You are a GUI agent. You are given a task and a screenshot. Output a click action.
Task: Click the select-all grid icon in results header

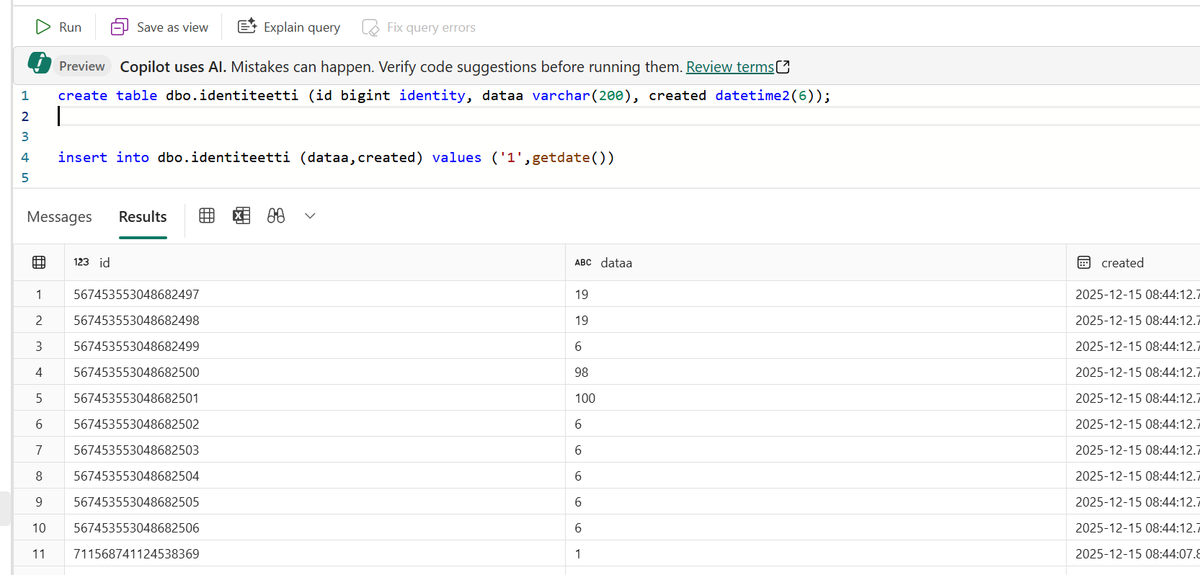click(x=38, y=263)
